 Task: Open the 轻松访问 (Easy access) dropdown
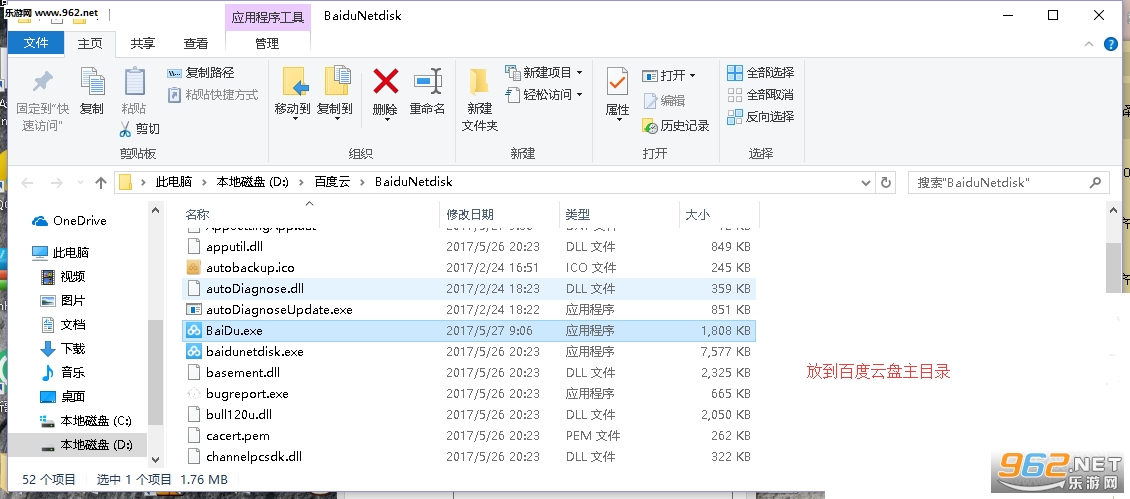(x=544, y=94)
